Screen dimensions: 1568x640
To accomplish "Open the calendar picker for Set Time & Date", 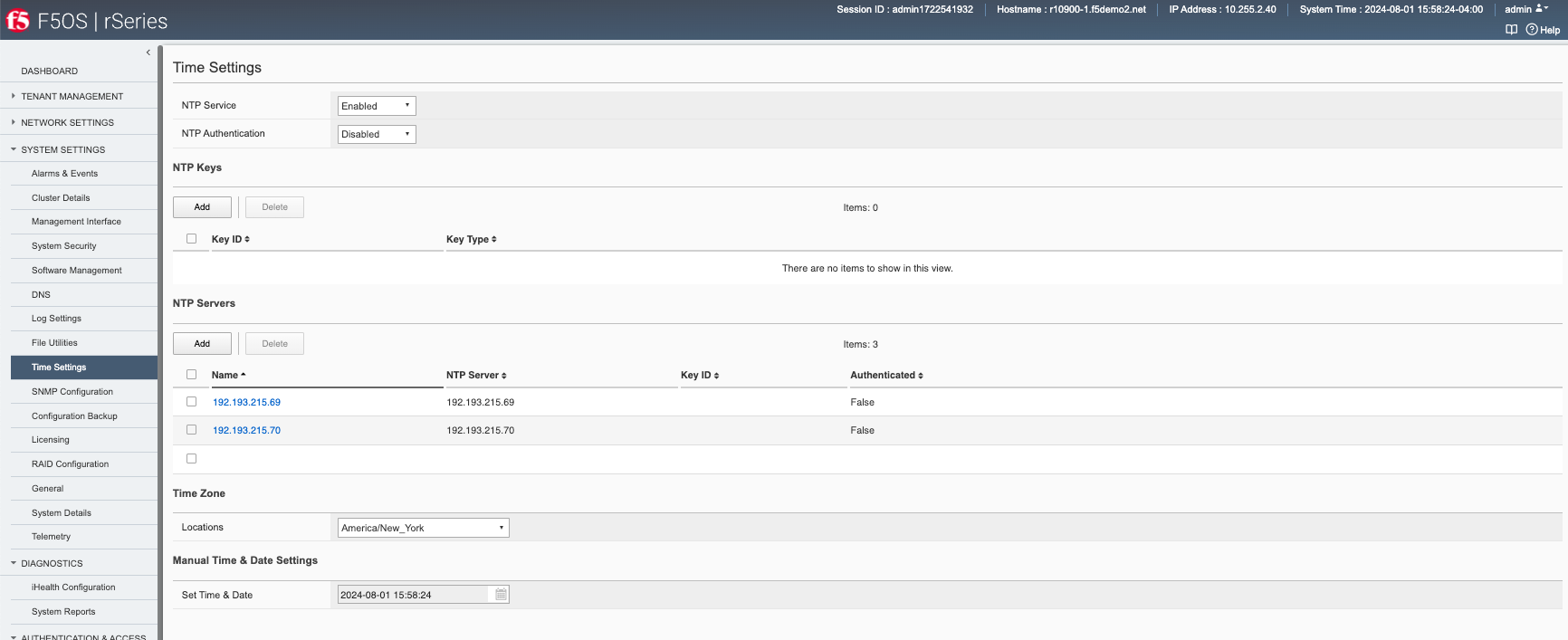I will [x=501, y=595].
